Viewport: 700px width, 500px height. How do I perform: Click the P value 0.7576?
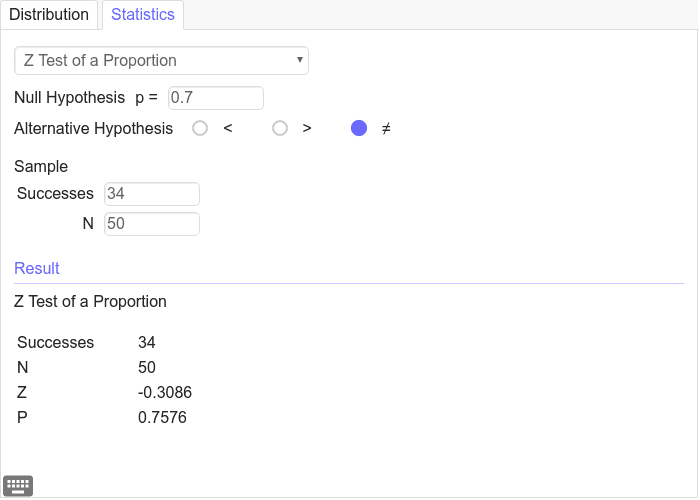(162, 417)
